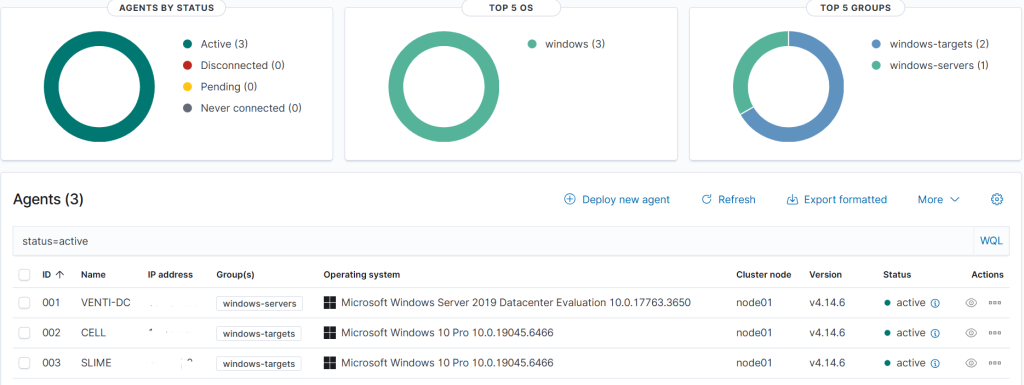Click Windows logo icon in VENTI-DC row

coord(330,303)
